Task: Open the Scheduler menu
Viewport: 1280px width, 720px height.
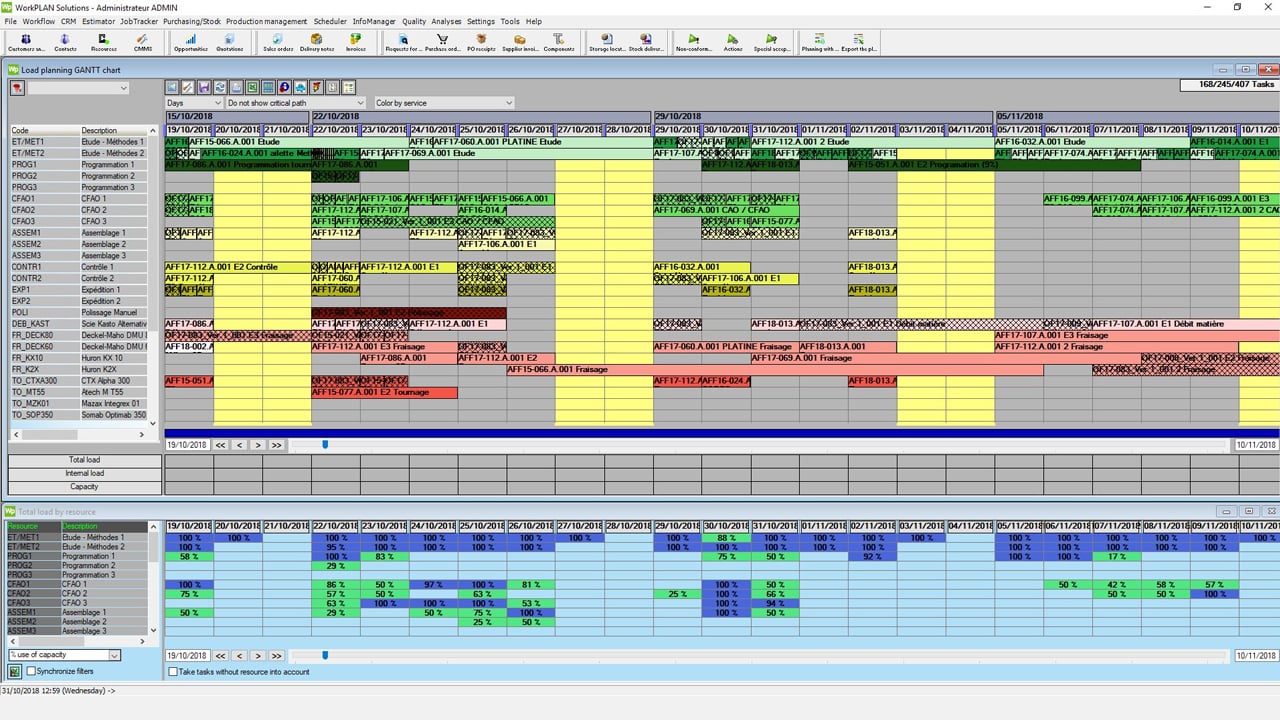Action: pyautogui.click(x=329, y=21)
